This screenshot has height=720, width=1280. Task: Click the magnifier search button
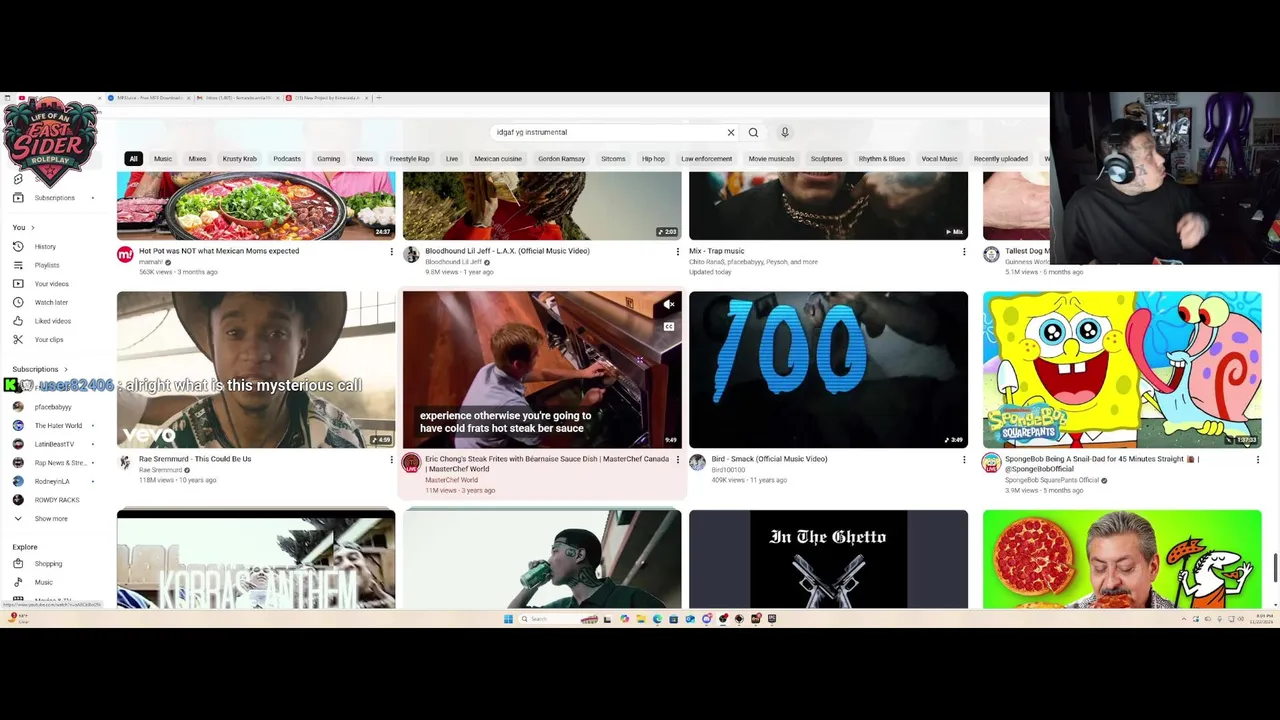(753, 132)
